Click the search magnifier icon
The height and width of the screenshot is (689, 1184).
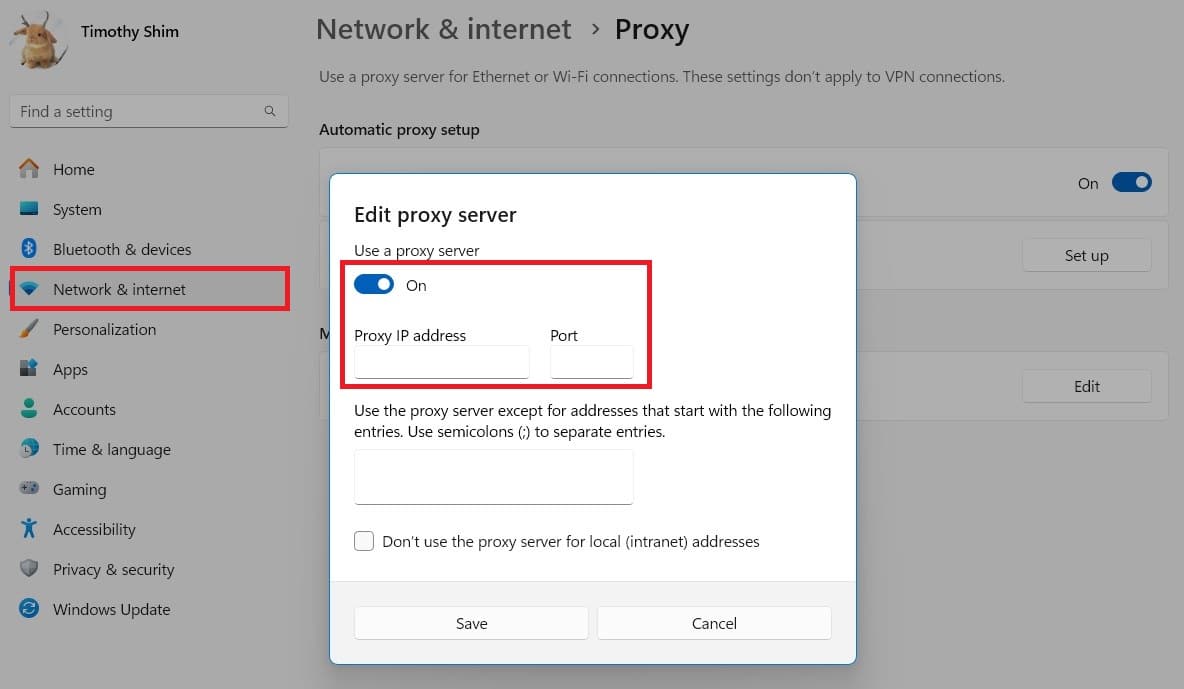pyautogui.click(x=270, y=111)
